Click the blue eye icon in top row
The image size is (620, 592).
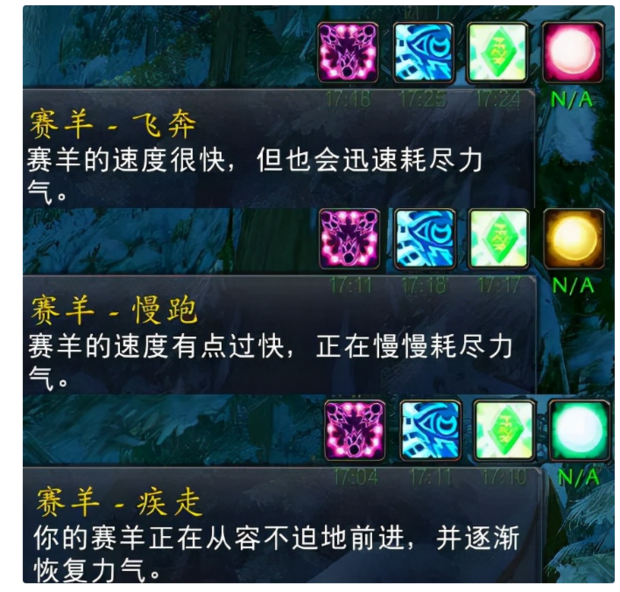tap(423, 53)
